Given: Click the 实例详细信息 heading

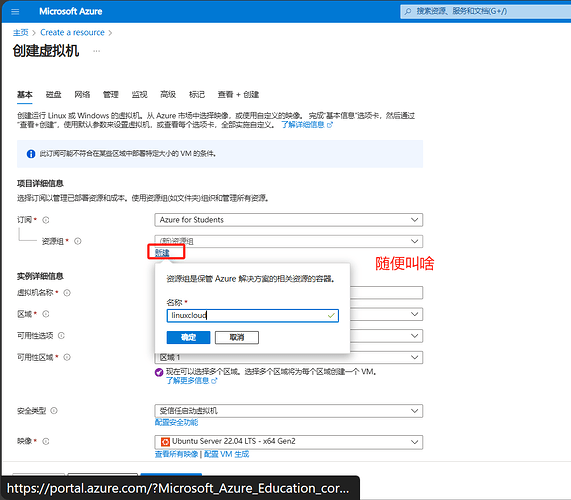Looking at the screenshot, I should [40, 276].
